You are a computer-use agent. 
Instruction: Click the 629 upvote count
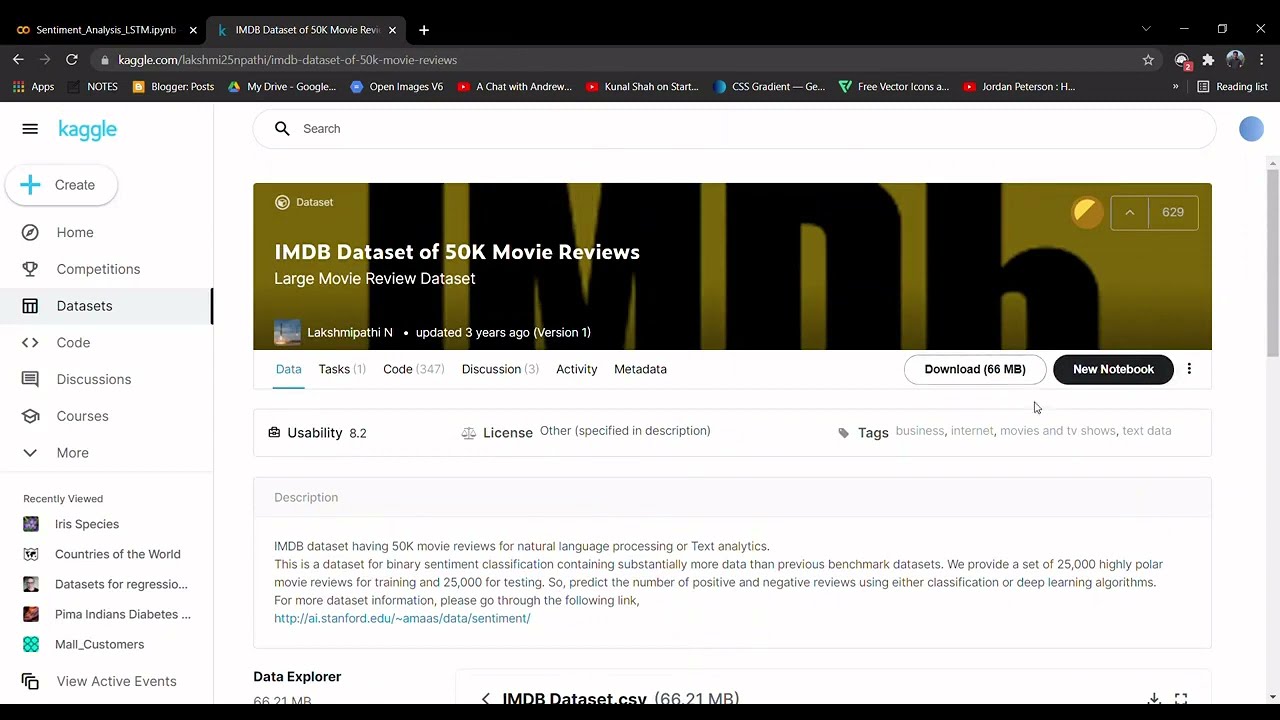click(x=1173, y=212)
